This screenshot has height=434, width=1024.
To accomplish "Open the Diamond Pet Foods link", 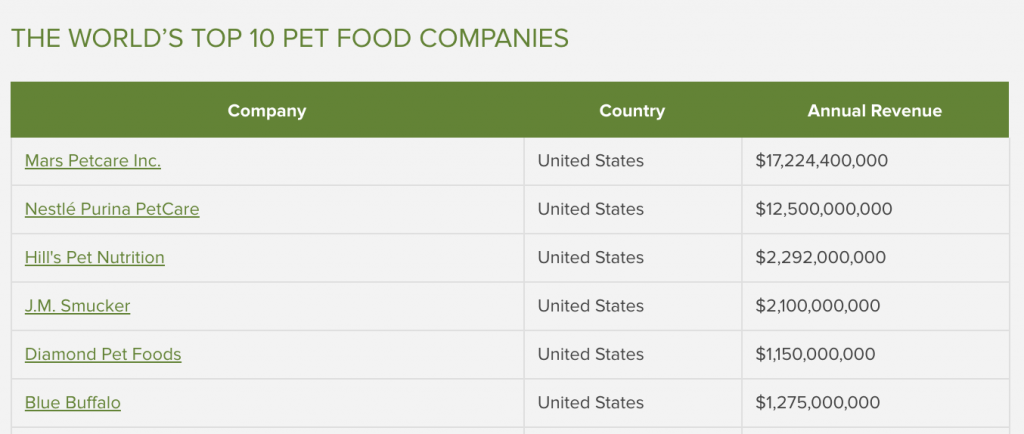I will tap(103, 354).
